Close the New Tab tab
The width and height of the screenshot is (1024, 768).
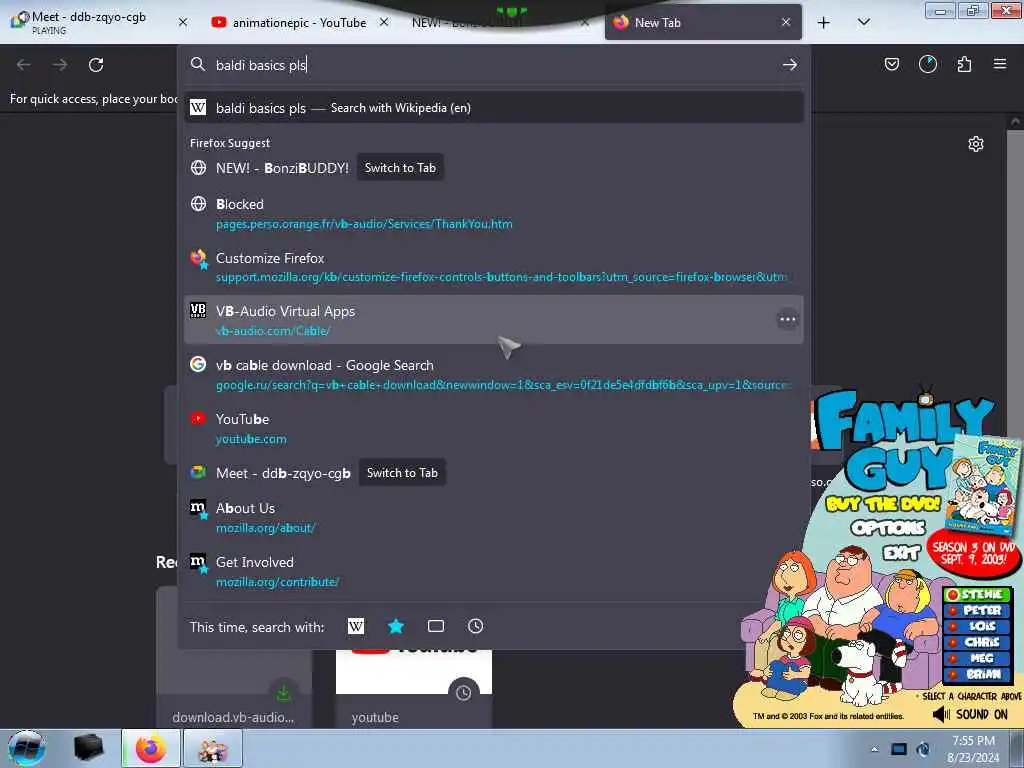coord(786,22)
